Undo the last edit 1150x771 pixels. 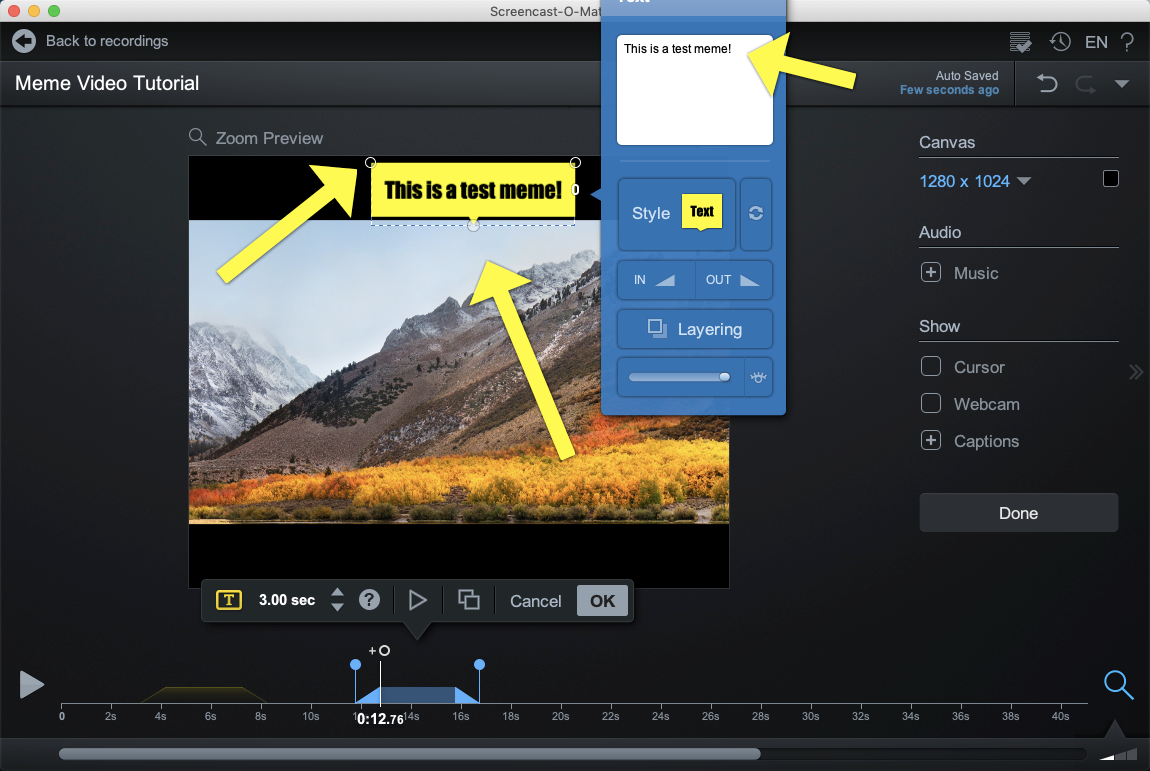1047,84
